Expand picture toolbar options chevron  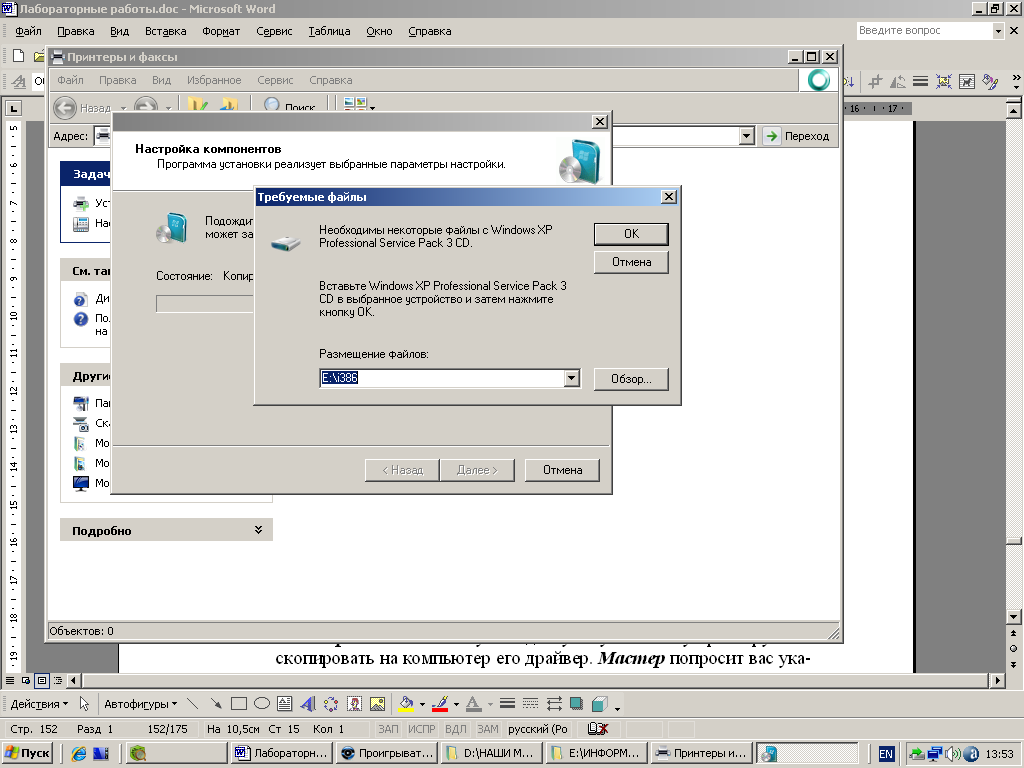click(1016, 82)
